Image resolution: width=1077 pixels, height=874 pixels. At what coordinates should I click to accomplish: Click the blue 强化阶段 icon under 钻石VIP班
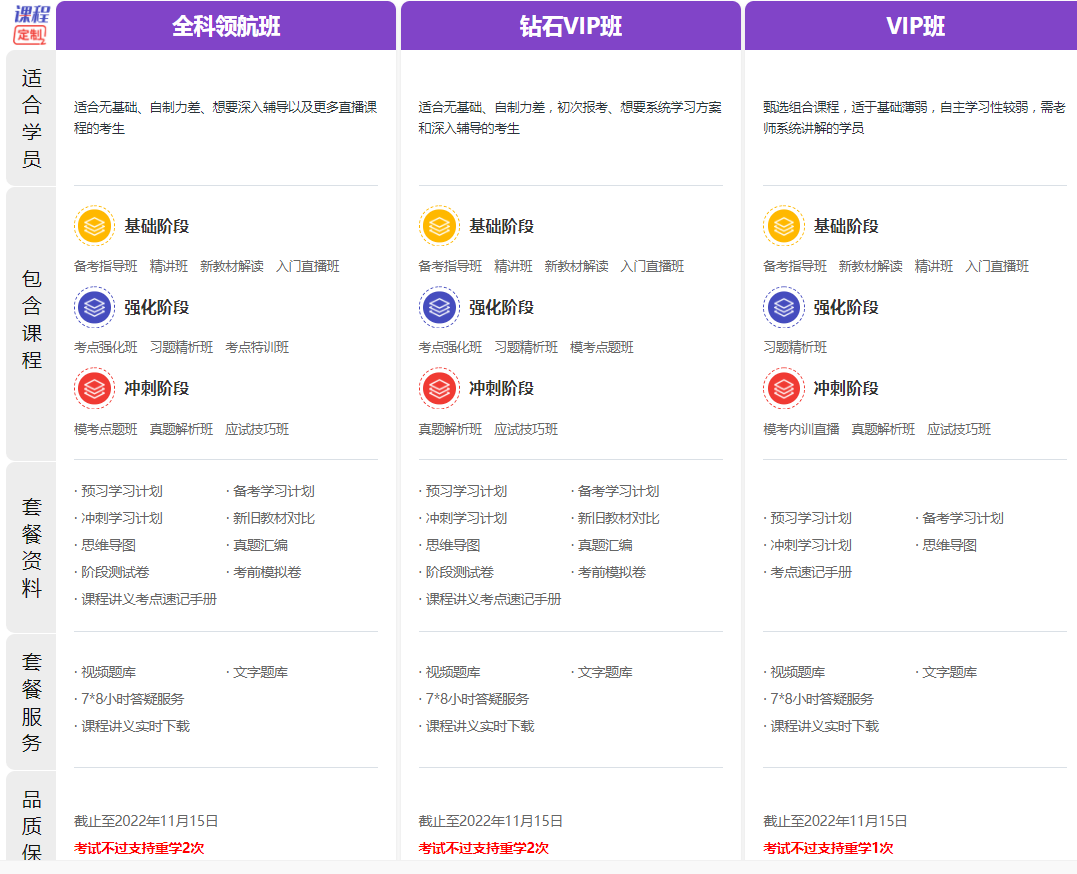tap(439, 307)
